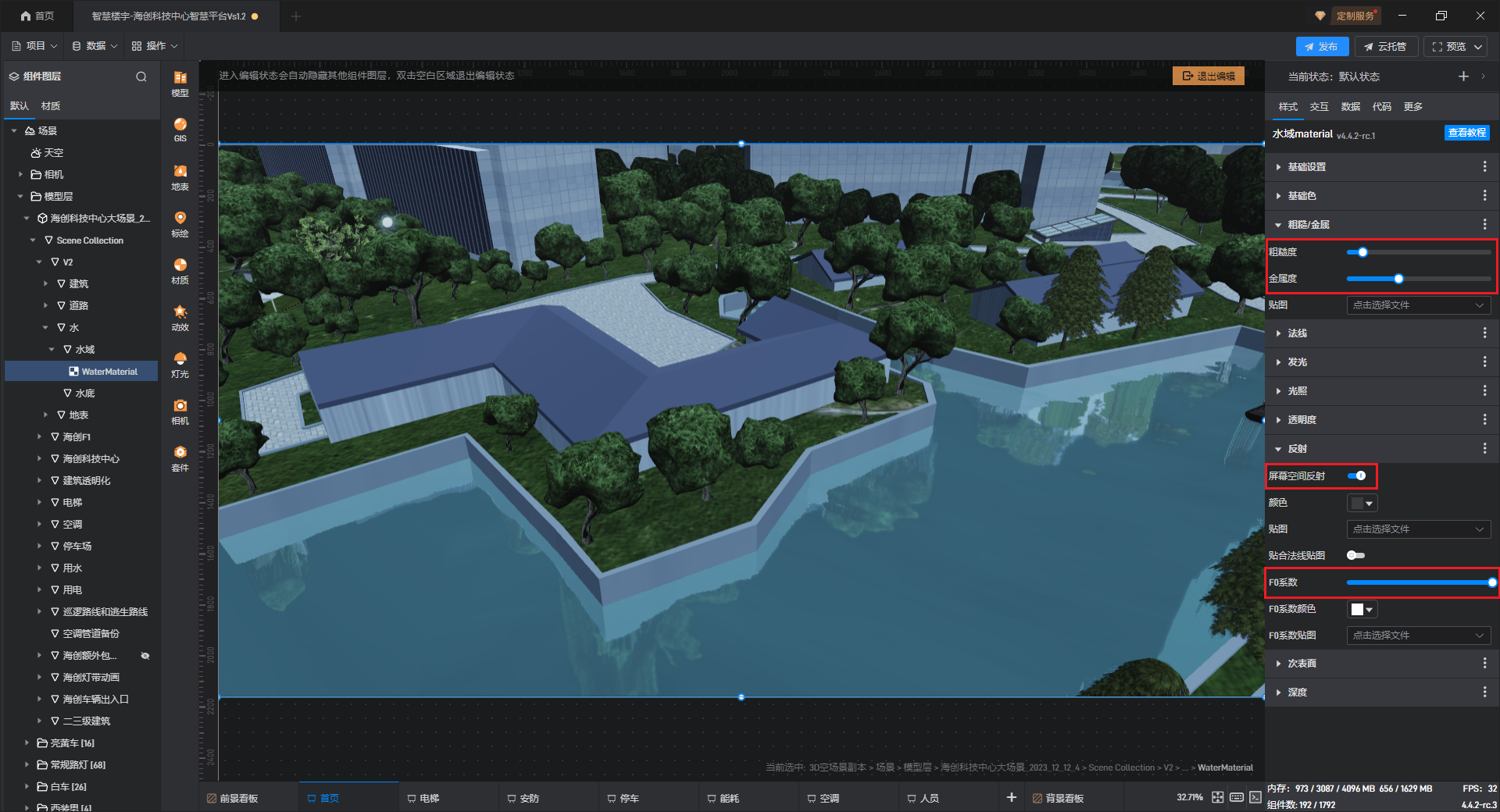Viewport: 1500px width, 812px height.
Task: Click the 退出编辑 button
Action: 1208,76
